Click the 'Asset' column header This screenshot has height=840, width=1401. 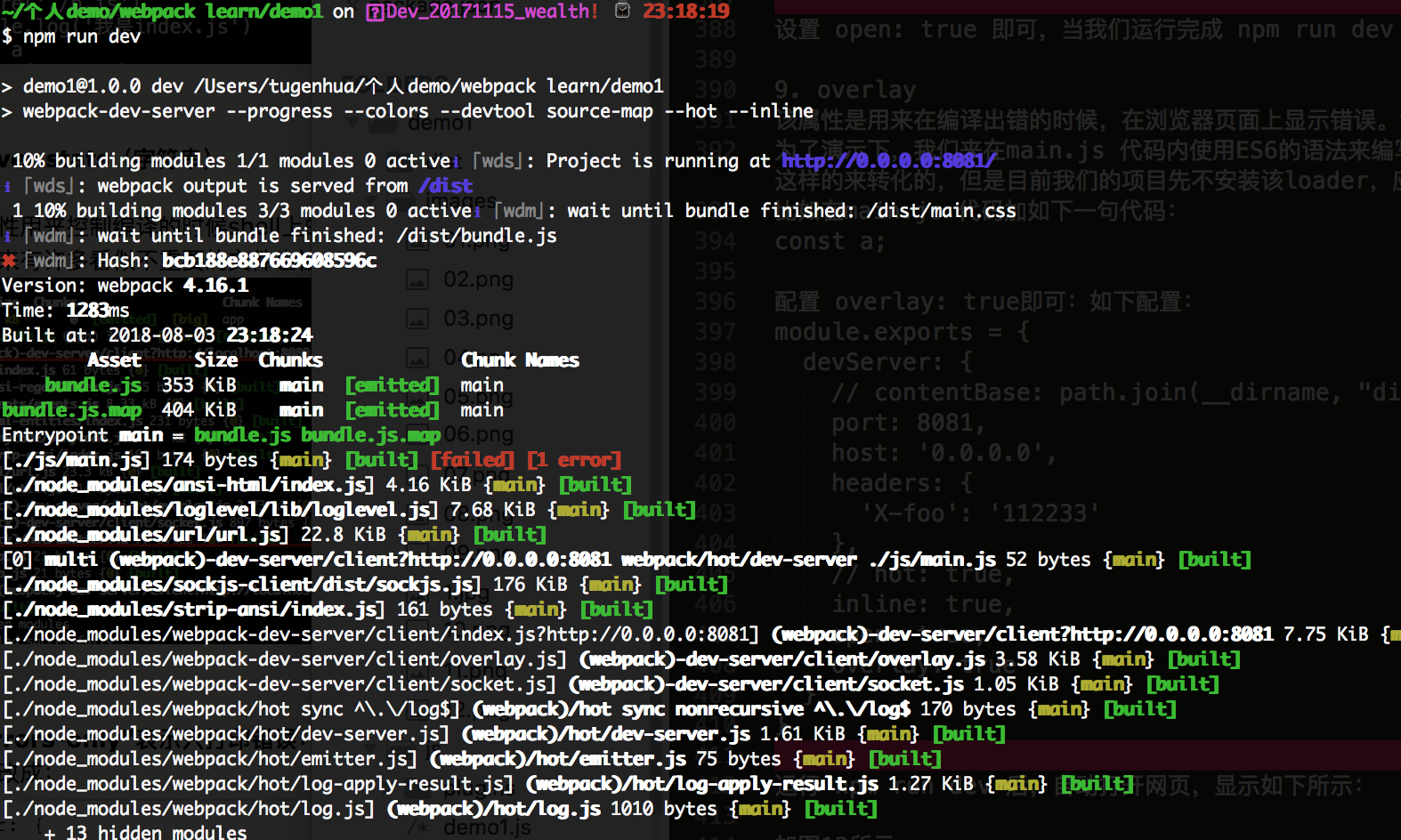coord(114,360)
